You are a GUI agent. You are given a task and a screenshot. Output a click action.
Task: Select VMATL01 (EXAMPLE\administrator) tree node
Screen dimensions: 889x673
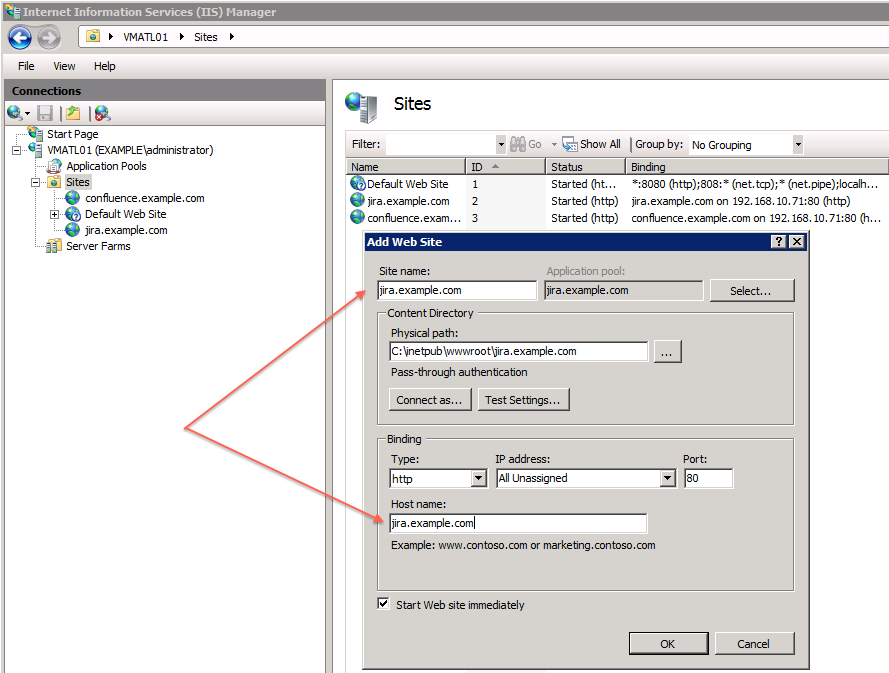pyautogui.click(x=130, y=150)
